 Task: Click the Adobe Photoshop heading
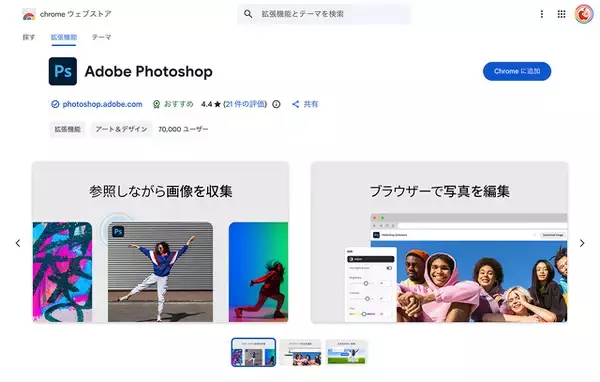(148, 72)
